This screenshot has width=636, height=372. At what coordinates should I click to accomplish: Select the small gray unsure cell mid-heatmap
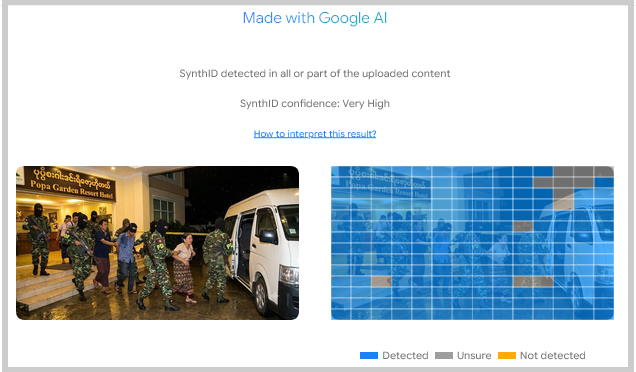(x=523, y=226)
